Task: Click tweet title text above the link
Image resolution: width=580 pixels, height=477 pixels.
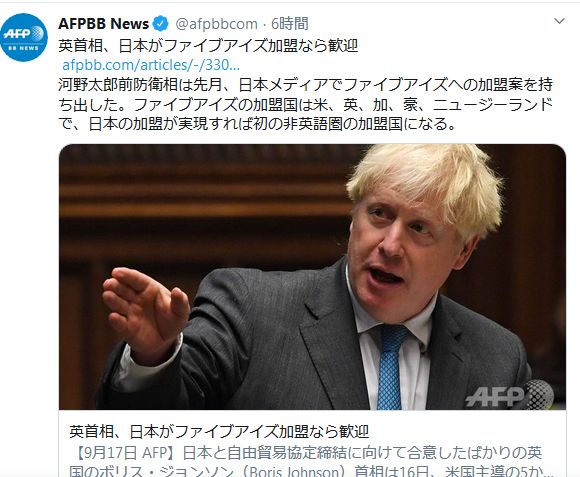Action: 208,46
